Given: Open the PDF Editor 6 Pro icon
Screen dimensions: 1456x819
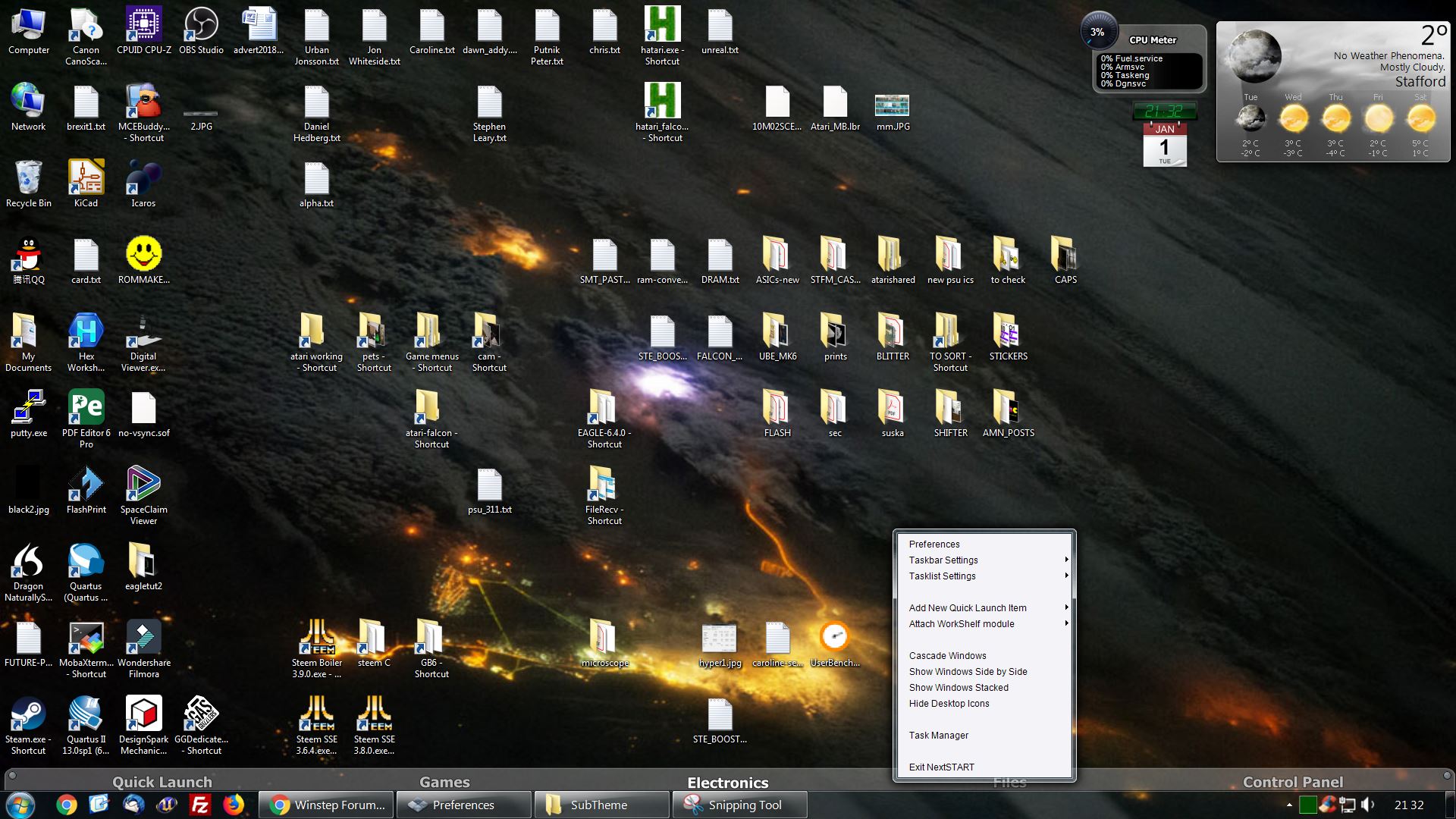Looking at the screenshot, I should click(x=86, y=408).
